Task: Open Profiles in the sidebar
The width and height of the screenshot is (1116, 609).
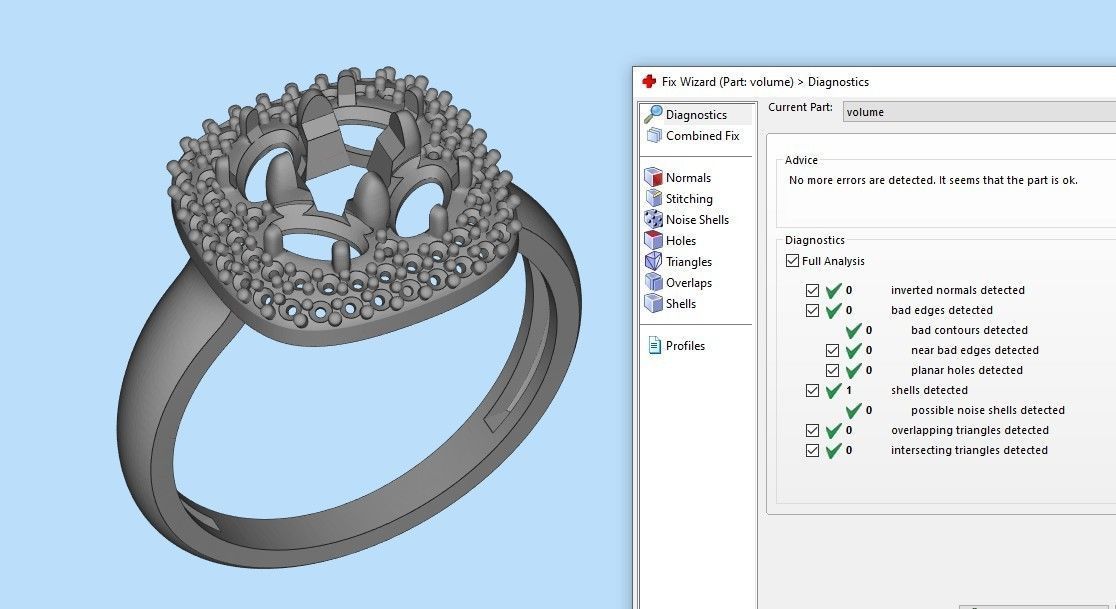Action: [685, 346]
